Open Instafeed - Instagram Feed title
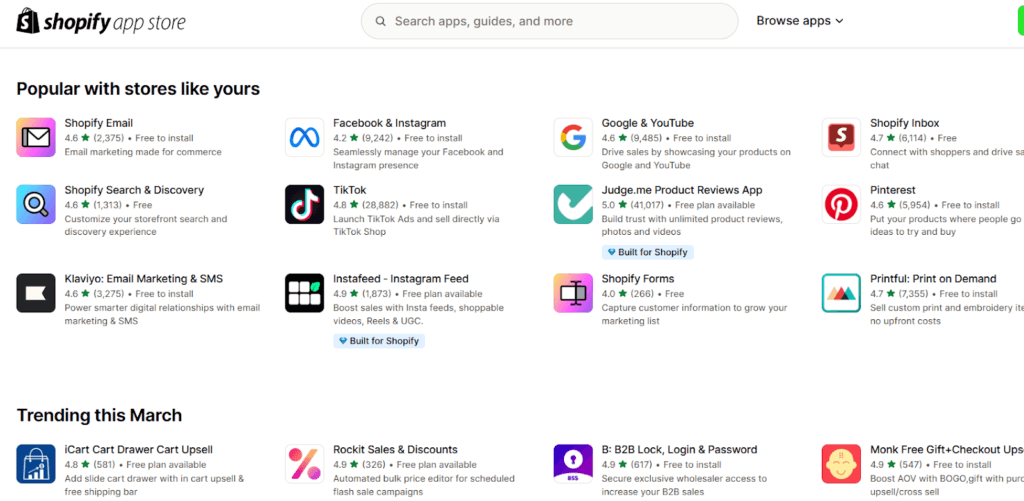This screenshot has height=501, width=1024. (400, 279)
